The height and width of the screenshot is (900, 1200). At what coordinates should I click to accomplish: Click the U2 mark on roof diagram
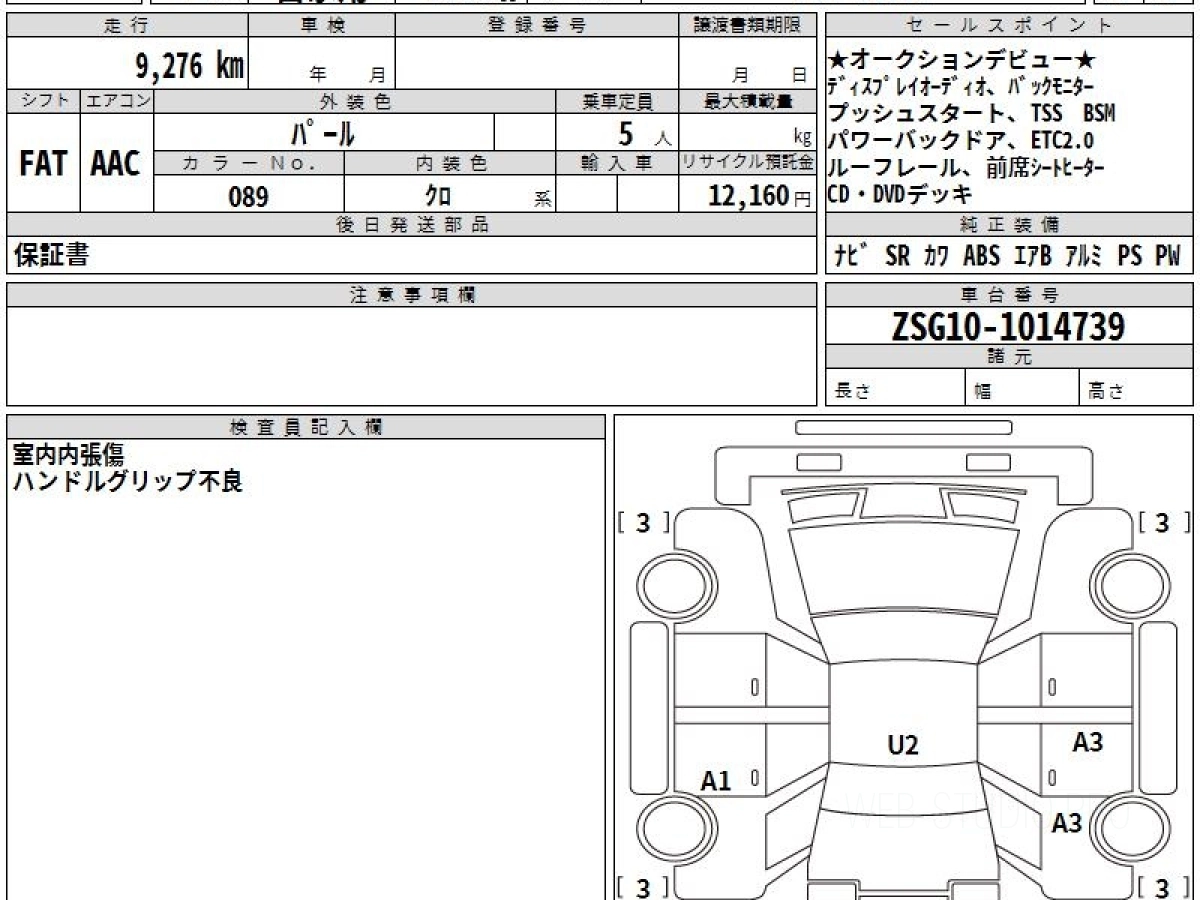(x=903, y=745)
